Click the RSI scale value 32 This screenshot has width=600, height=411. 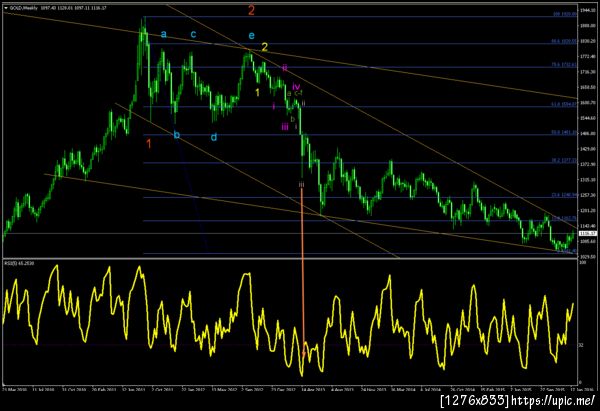(582, 345)
